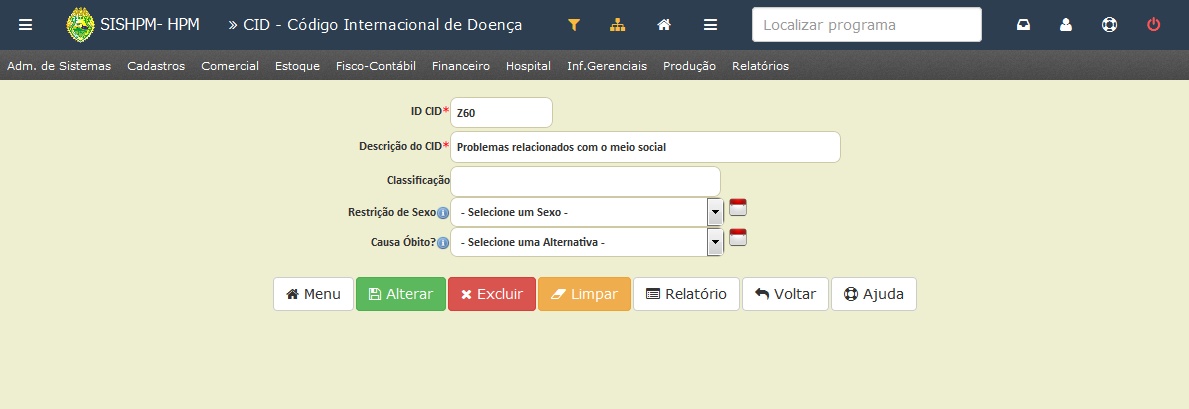Click the orange Limpar button
Image resolution: width=1189 pixels, height=409 pixels.
click(585, 294)
